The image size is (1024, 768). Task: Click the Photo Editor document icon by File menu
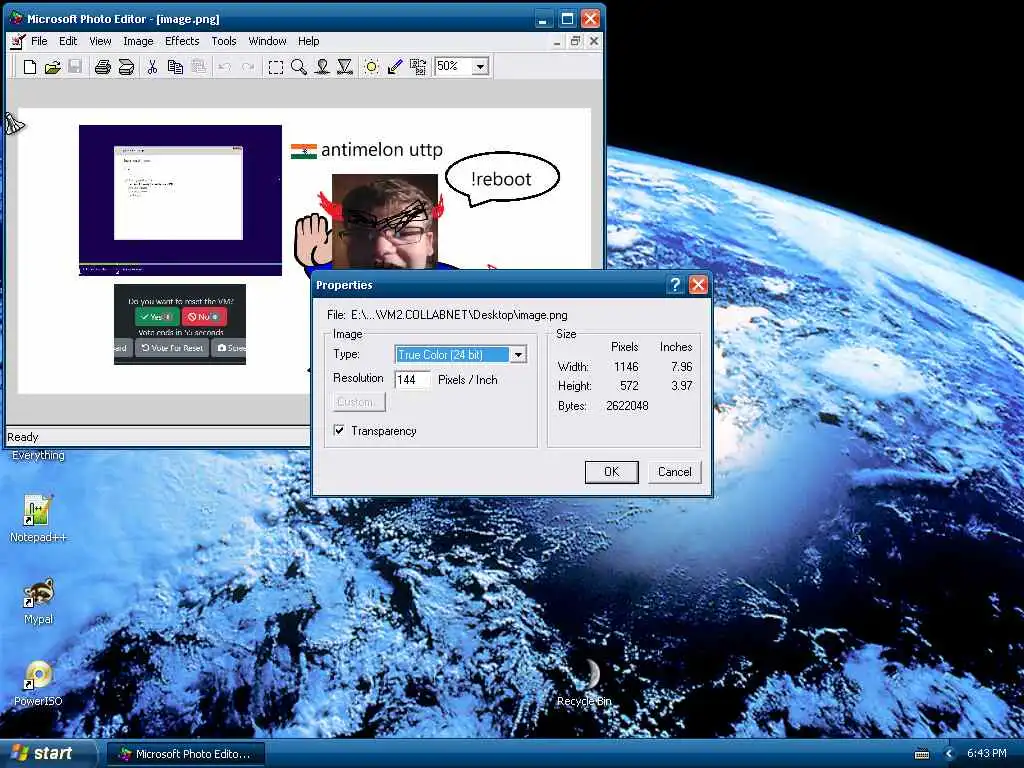18,41
